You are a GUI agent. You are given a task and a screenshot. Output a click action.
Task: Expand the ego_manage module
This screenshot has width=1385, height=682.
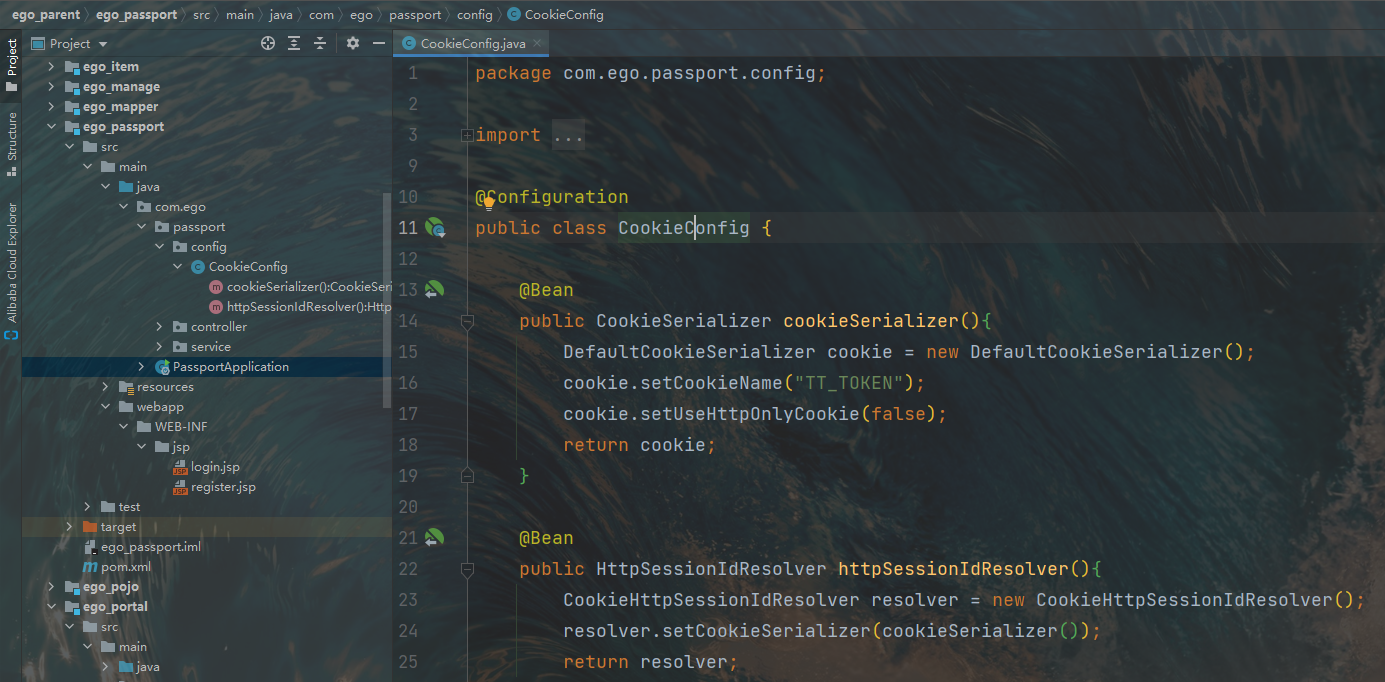pos(51,87)
